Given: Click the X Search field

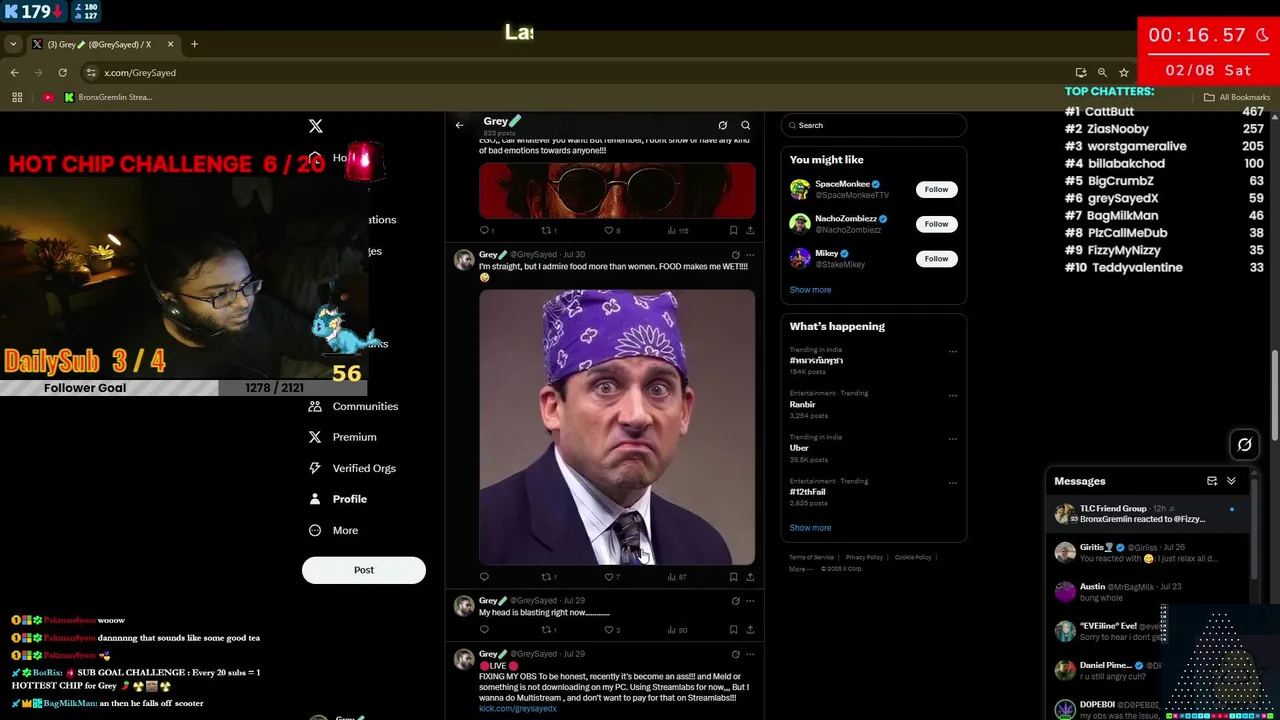Looking at the screenshot, I should pos(874,125).
